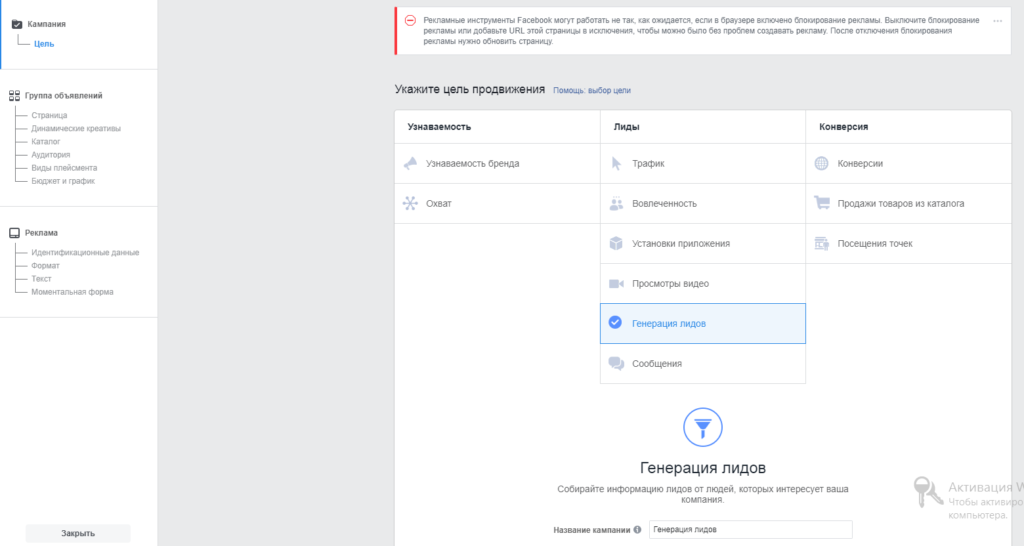Screen dimensions: 1024x546
Task: Click the blue checkmark icon on Генерация лидов
Action: point(615,323)
